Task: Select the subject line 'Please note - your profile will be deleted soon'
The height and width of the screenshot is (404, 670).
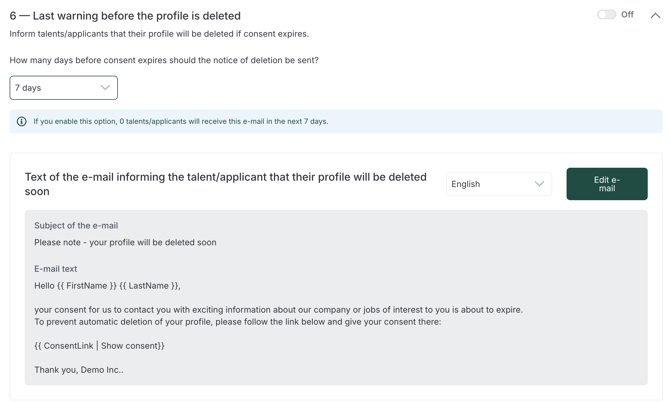Action: [x=125, y=242]
